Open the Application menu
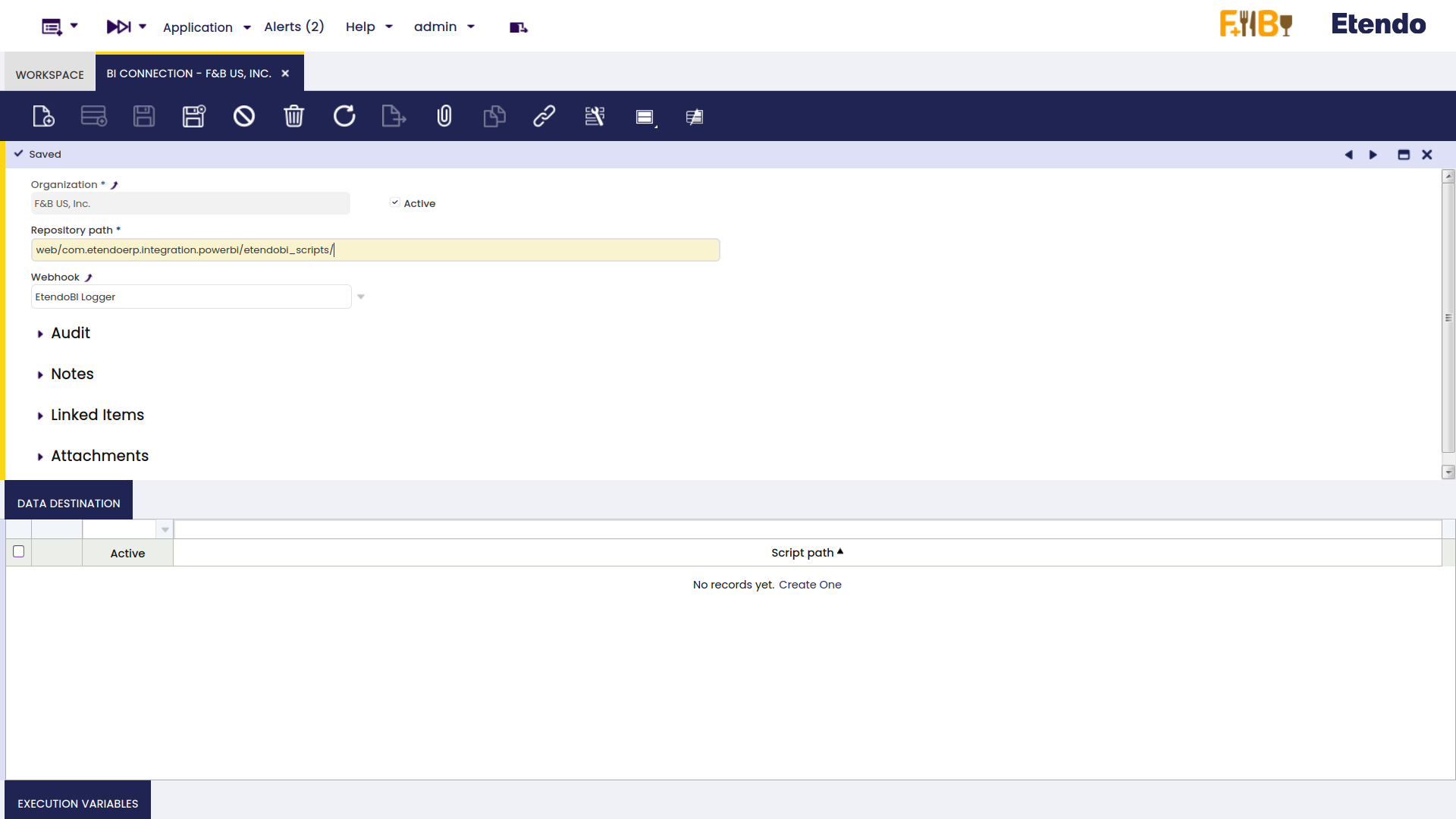The height and width of the screenshot is (819, 1456). point(206,27)
